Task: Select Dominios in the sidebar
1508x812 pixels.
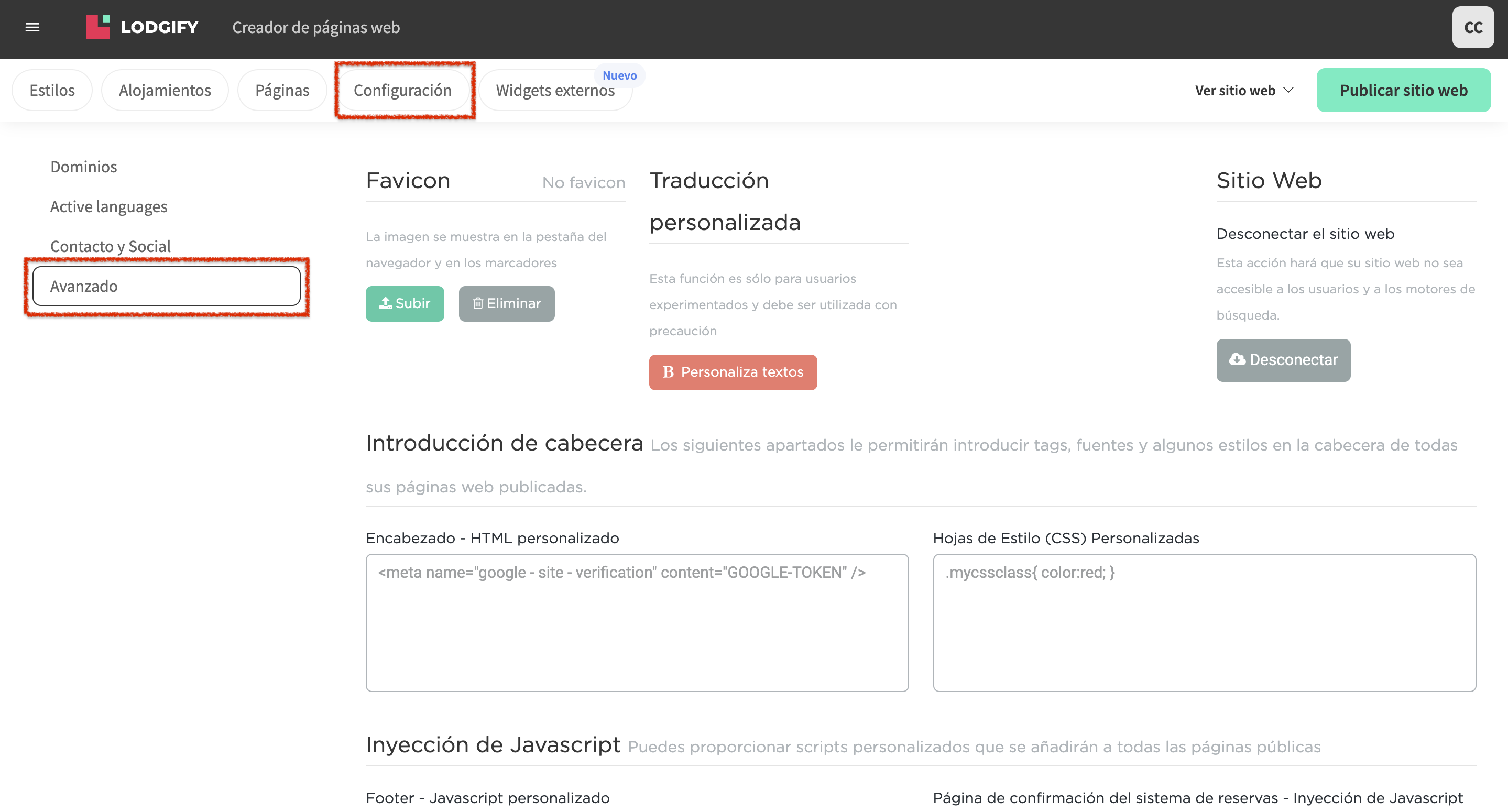Action: pos(83,166)
